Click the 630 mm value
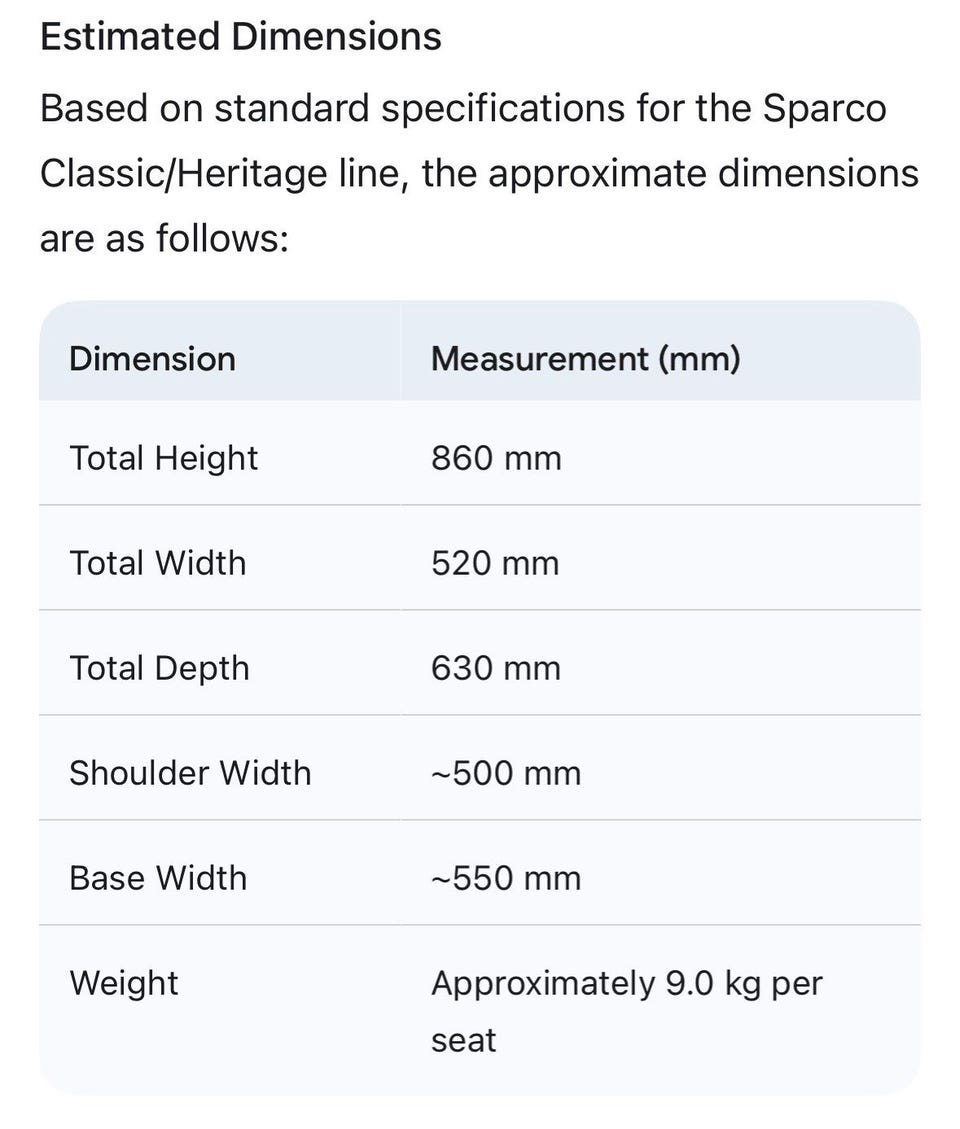The image size is (960, 1129). point(495,668)
